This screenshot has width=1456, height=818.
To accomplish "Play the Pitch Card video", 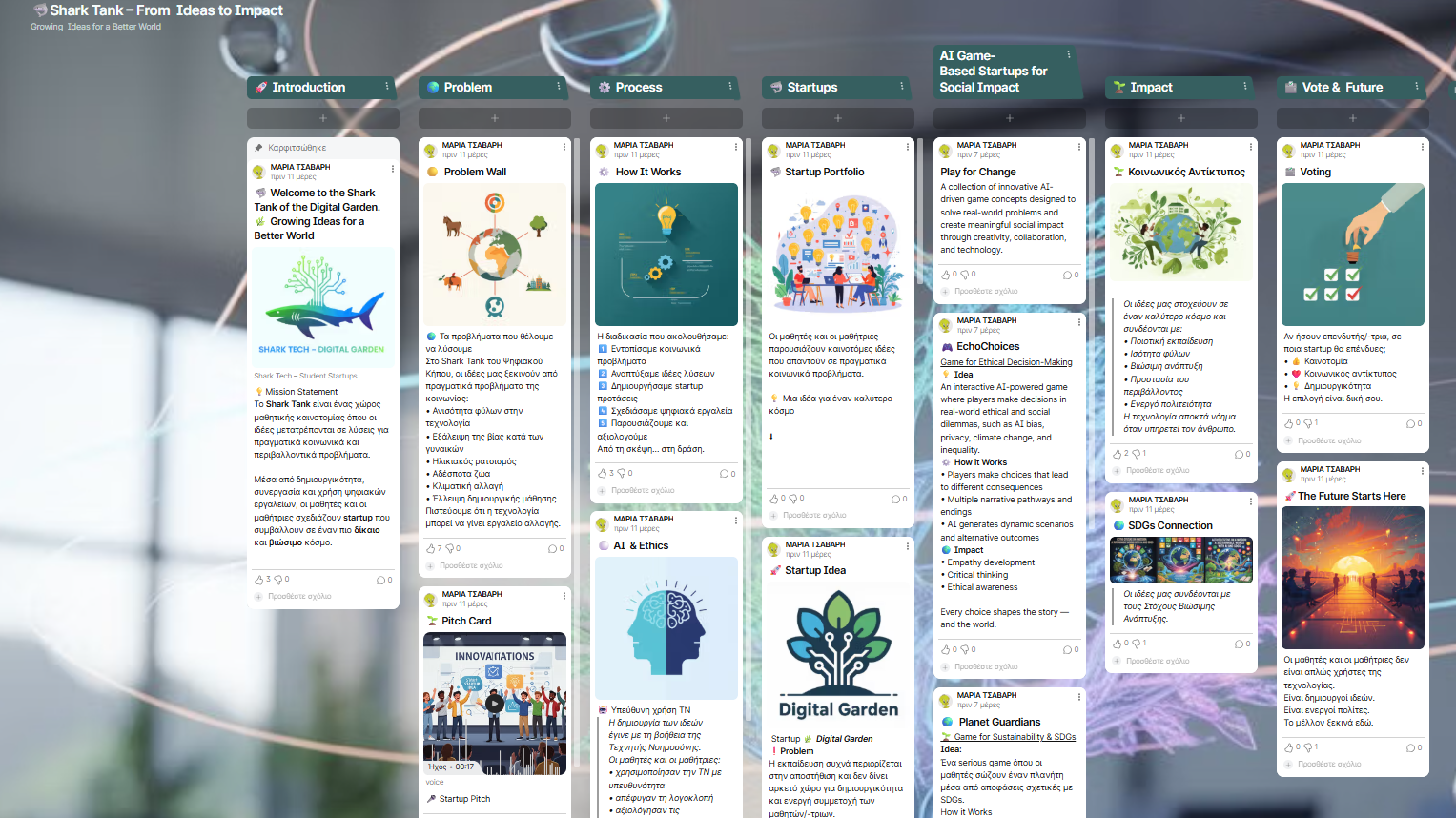I will point(494,704).
